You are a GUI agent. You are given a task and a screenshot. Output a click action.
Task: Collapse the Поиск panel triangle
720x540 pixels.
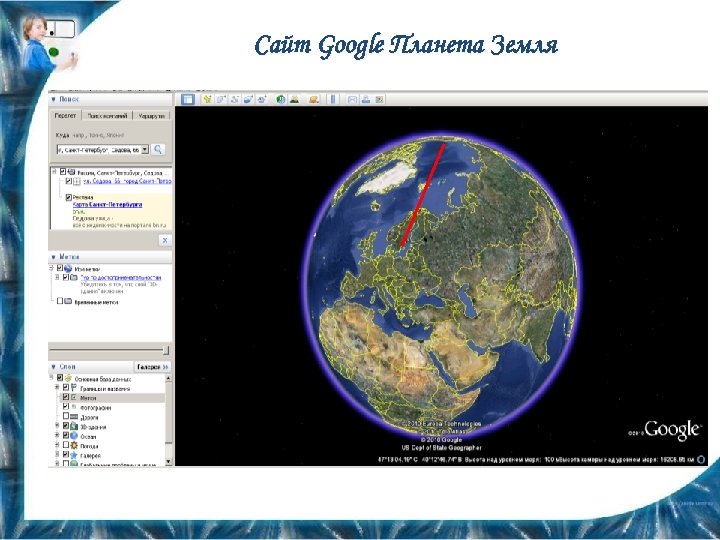pyautogui.click(x=53, y=99)
